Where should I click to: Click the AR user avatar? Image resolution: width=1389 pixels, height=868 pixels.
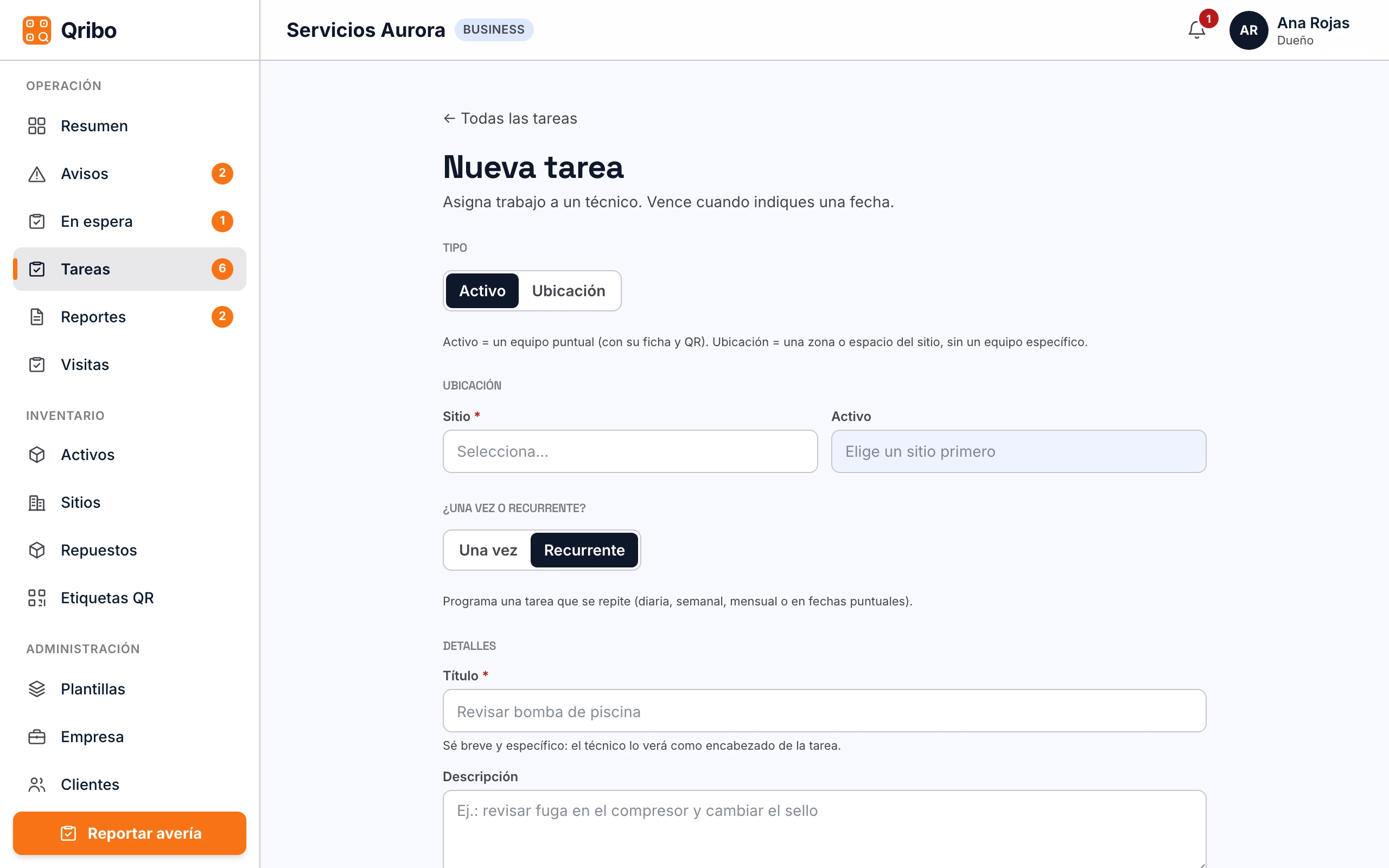point(1248,30)
